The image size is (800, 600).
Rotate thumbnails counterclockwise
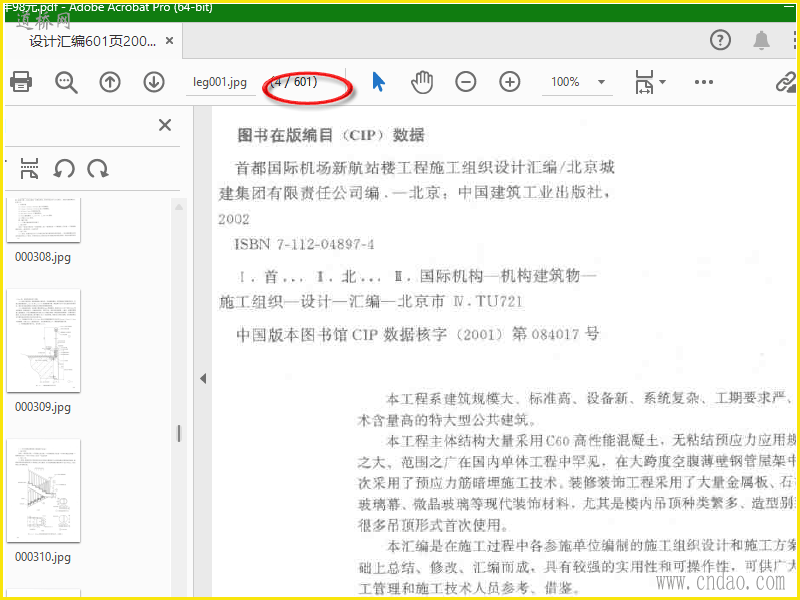click(64, 168)
